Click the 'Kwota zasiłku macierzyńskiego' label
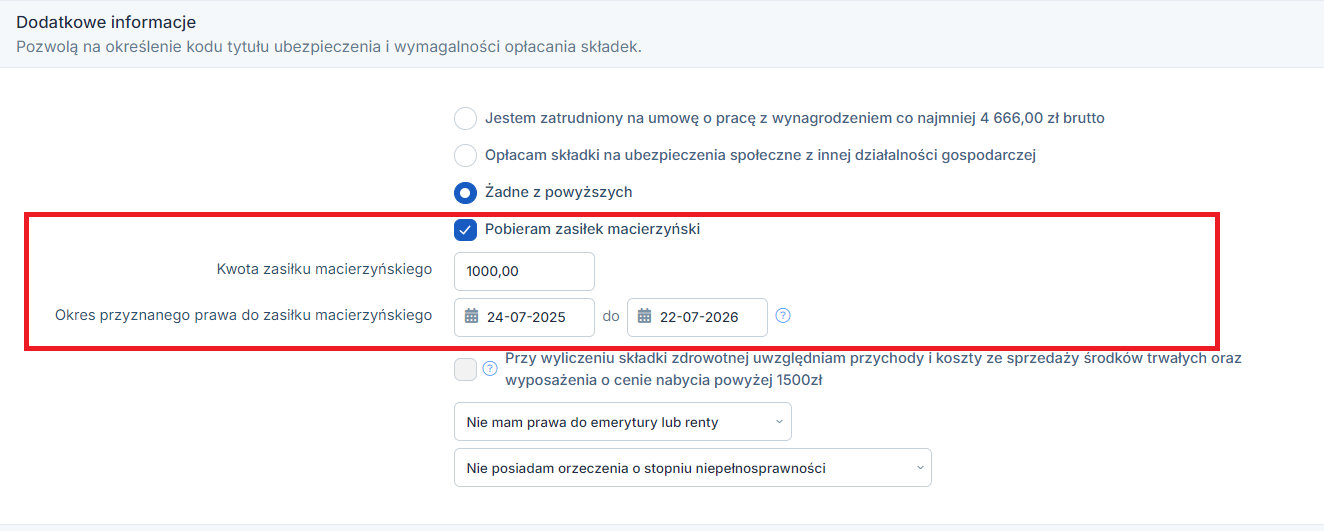Image resolution: width=1324 pixels, height=531 pixels. point(324,269)
